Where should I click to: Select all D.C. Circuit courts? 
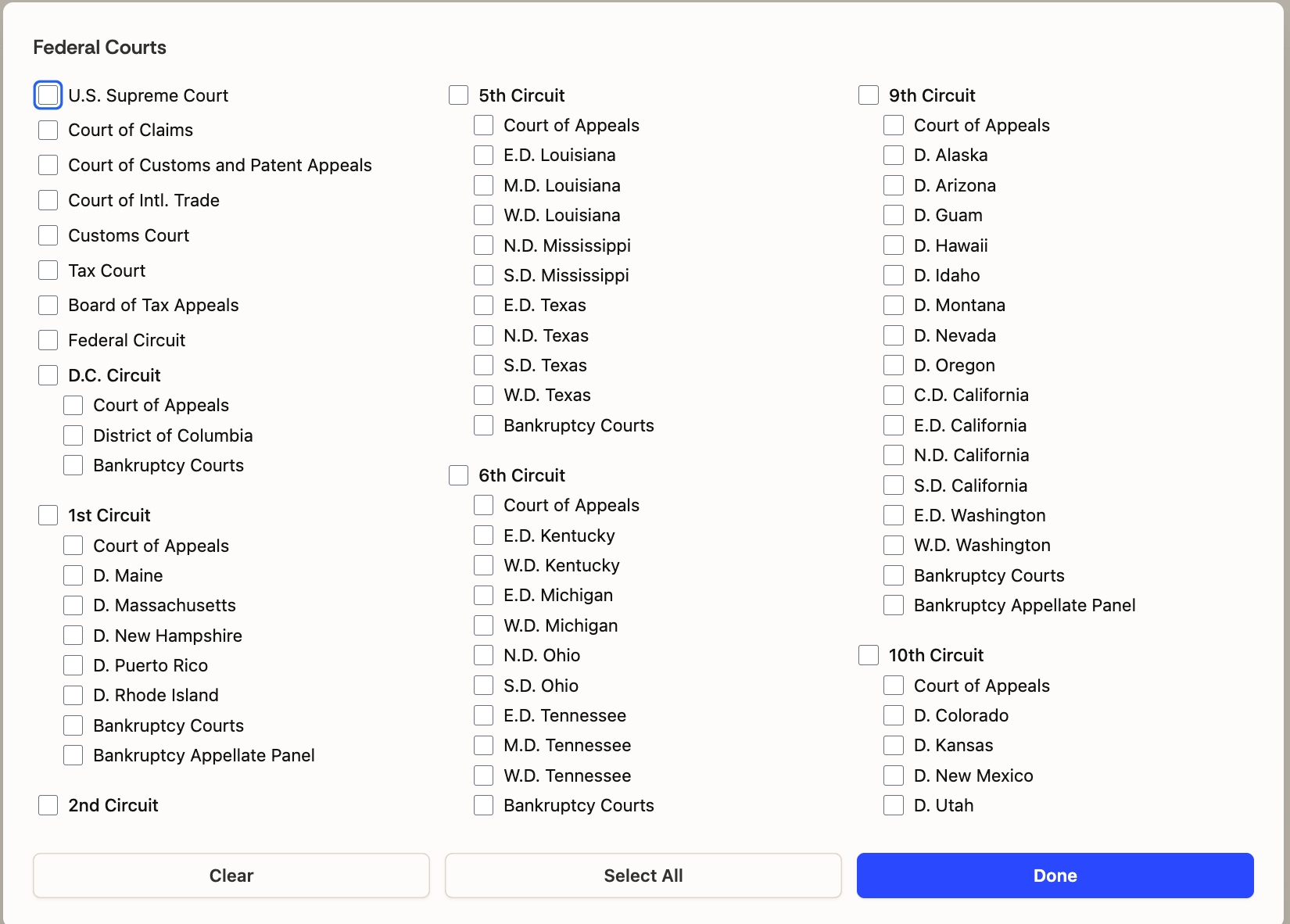[48, 375]
